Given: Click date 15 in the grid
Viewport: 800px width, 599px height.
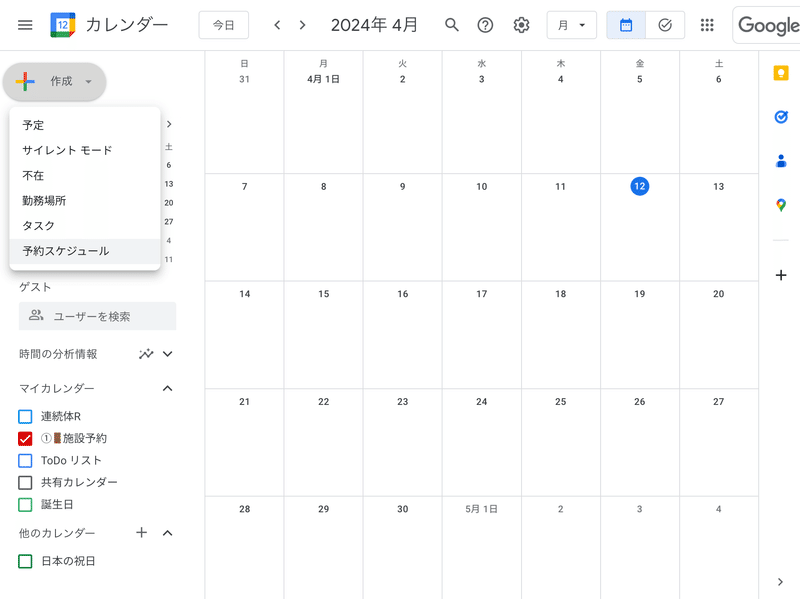Looking at the screenshot, I should tap(323, 294).
